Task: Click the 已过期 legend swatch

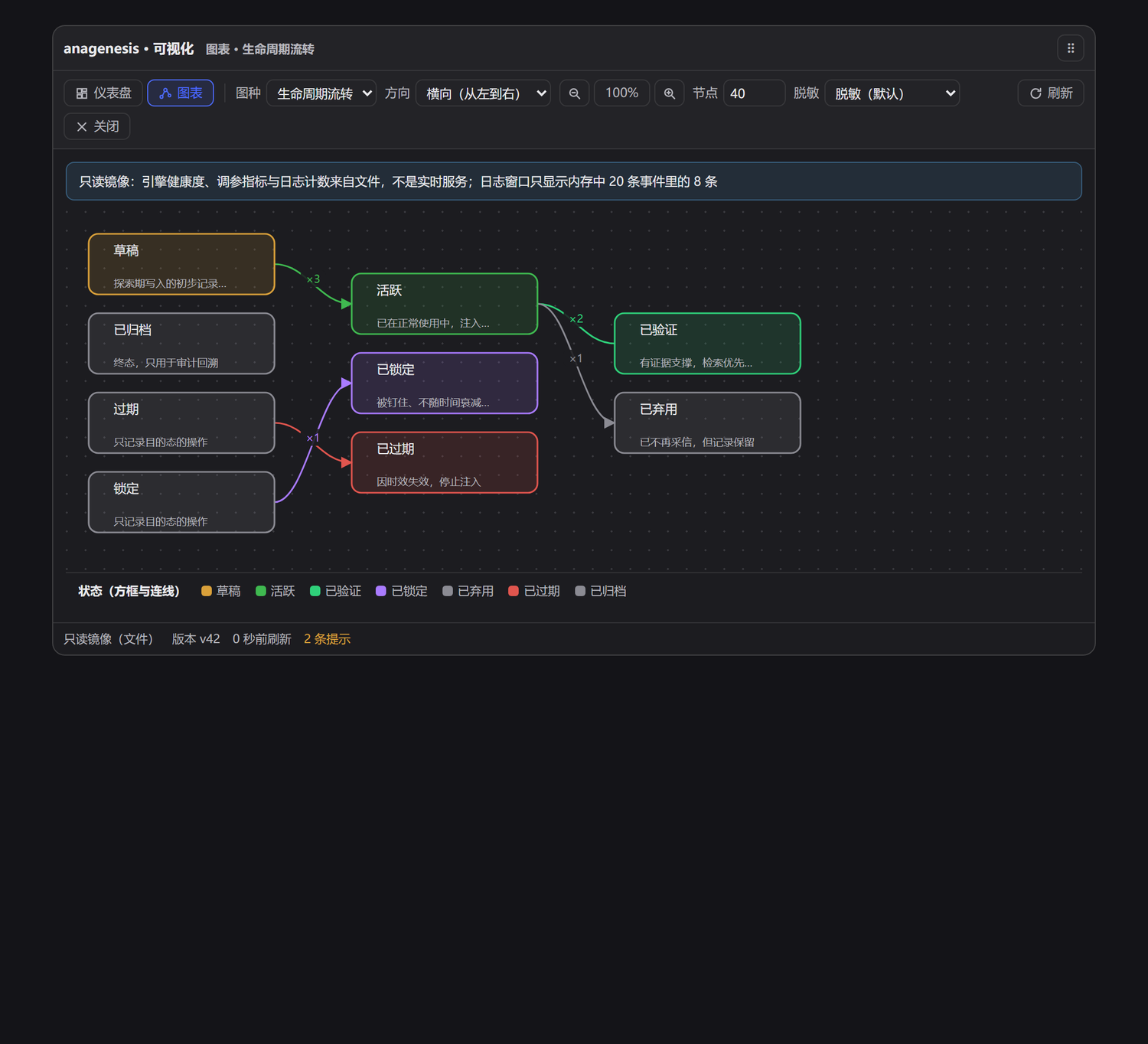Action: (x=514, y=591)
